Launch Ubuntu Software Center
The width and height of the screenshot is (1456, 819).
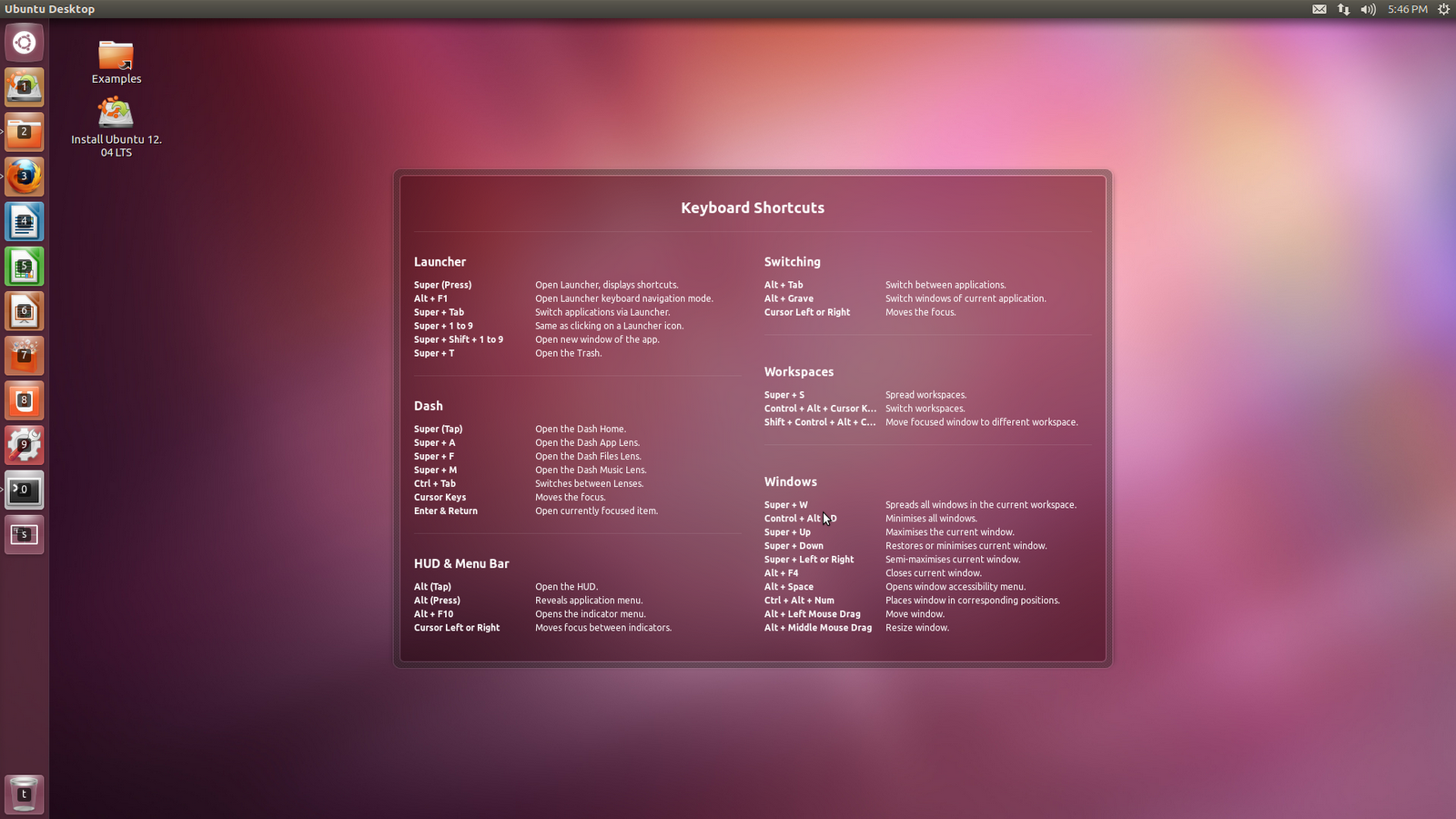pos(25,356)
